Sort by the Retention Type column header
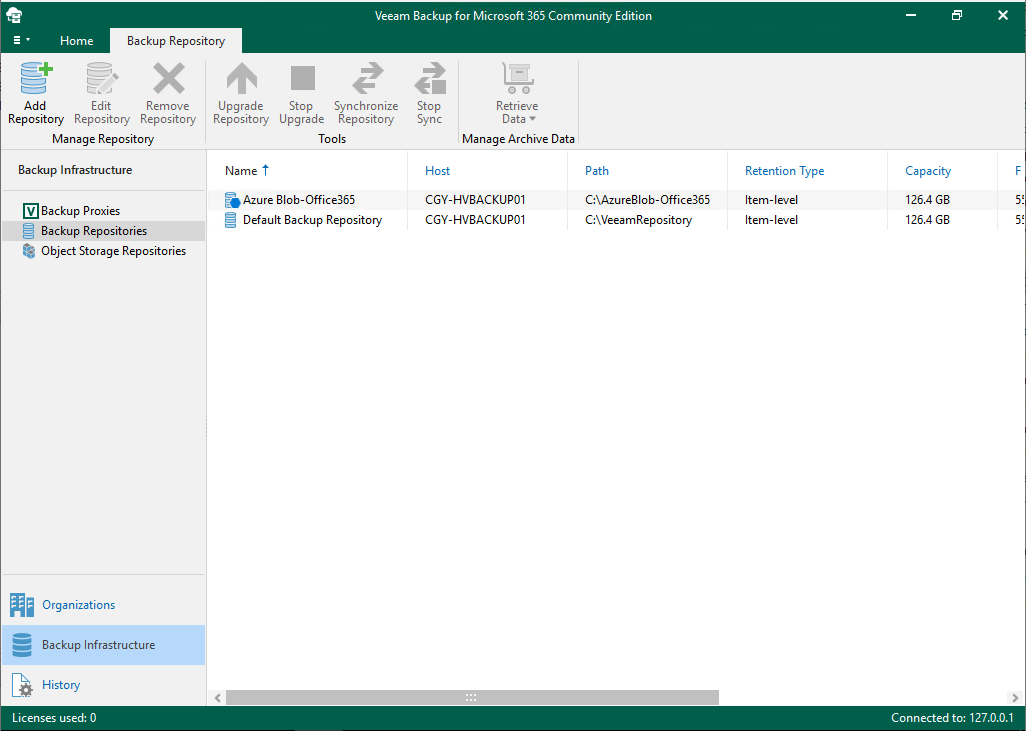This screenshot has width=1026, height=731. coord(785,171)
